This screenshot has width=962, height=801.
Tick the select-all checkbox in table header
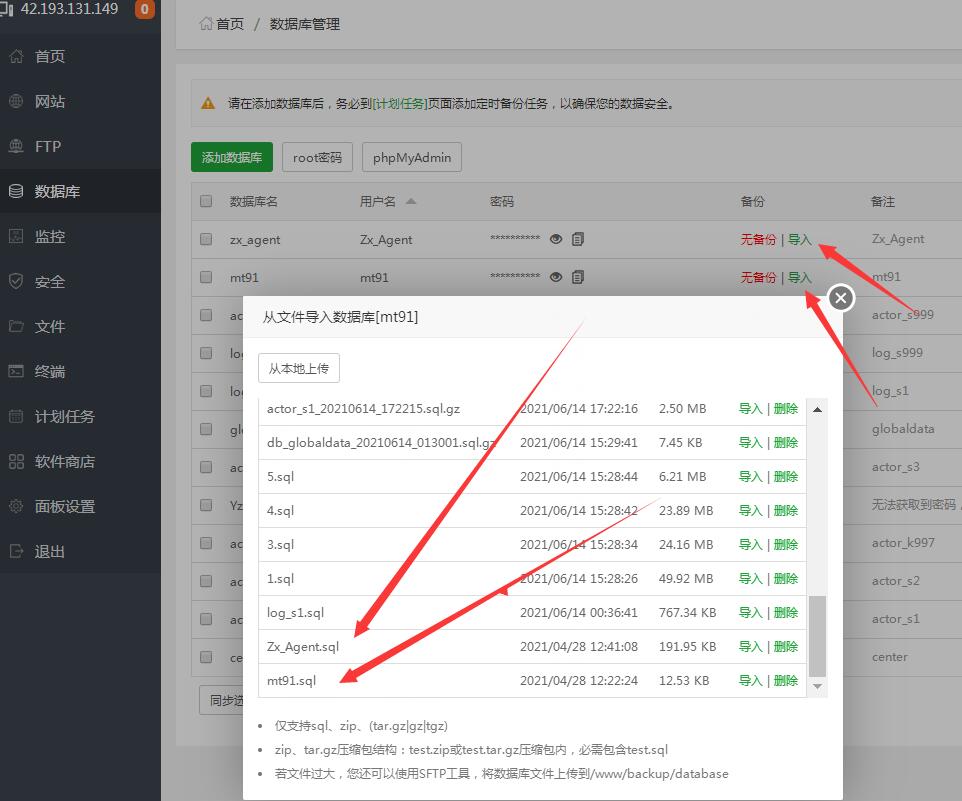tap(206, 201)
